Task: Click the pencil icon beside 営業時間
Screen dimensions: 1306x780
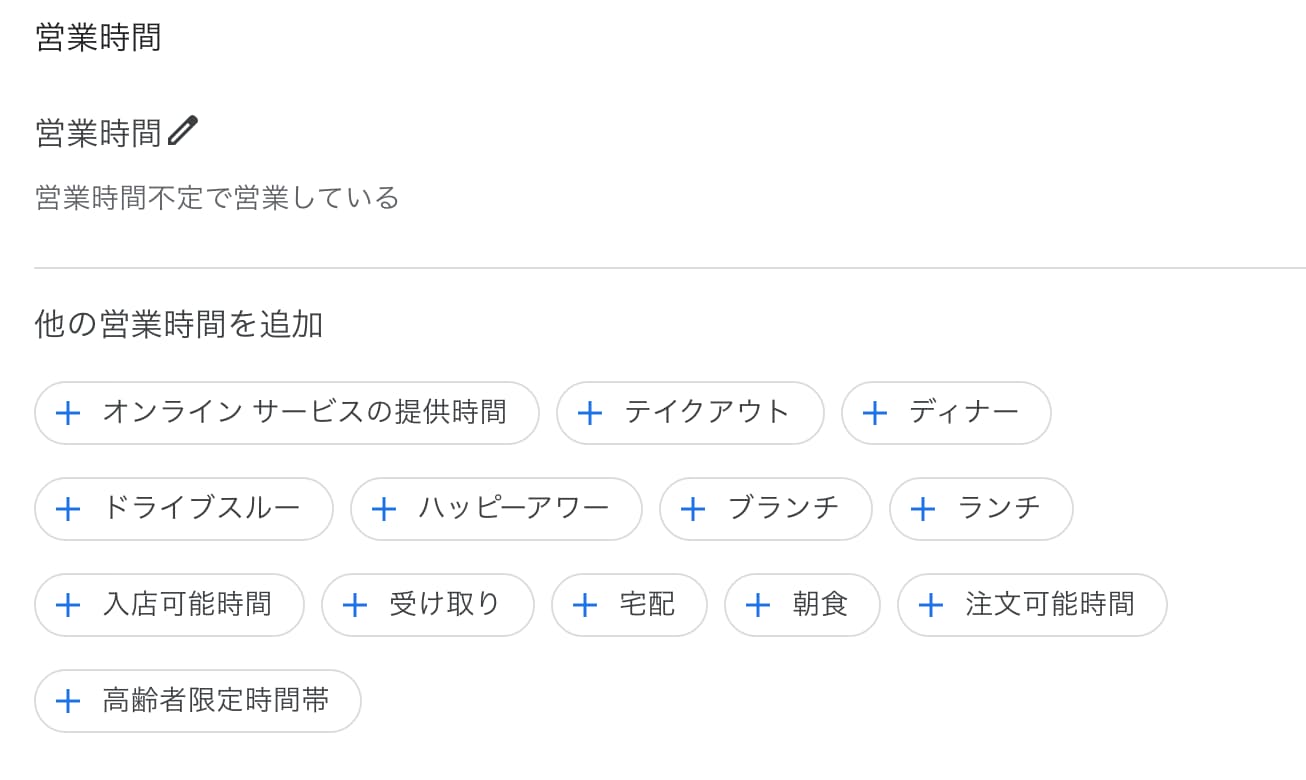Action: point(183,131)
